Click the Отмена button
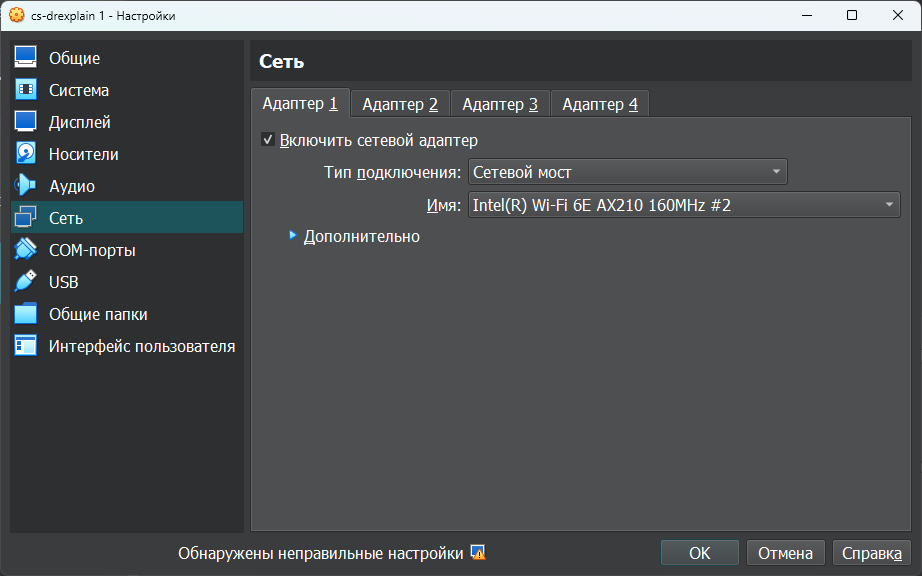Viewport: 922px width, 576px height. point(785,553)
